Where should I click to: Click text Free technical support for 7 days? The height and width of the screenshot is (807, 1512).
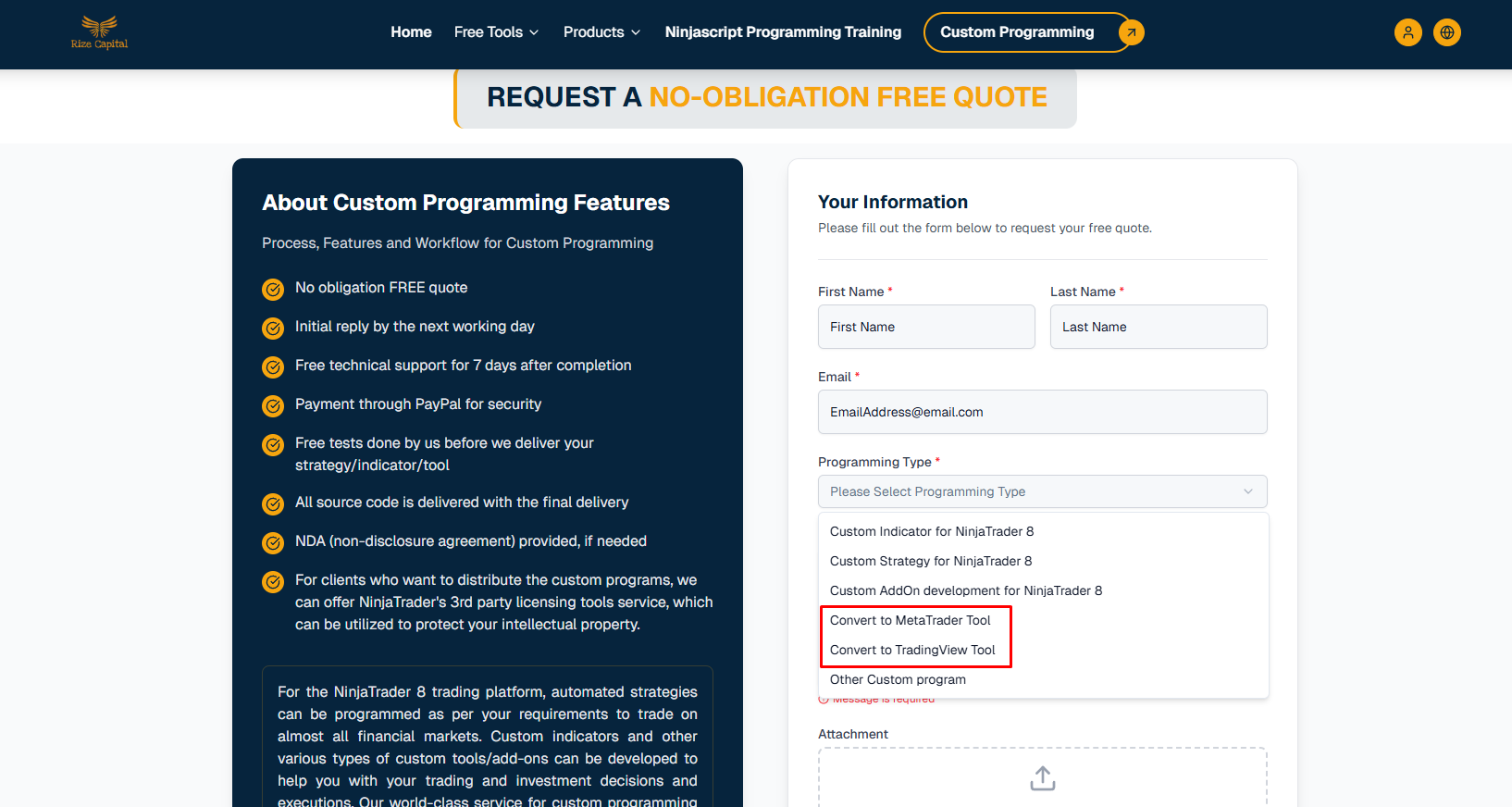coord(464,366)
